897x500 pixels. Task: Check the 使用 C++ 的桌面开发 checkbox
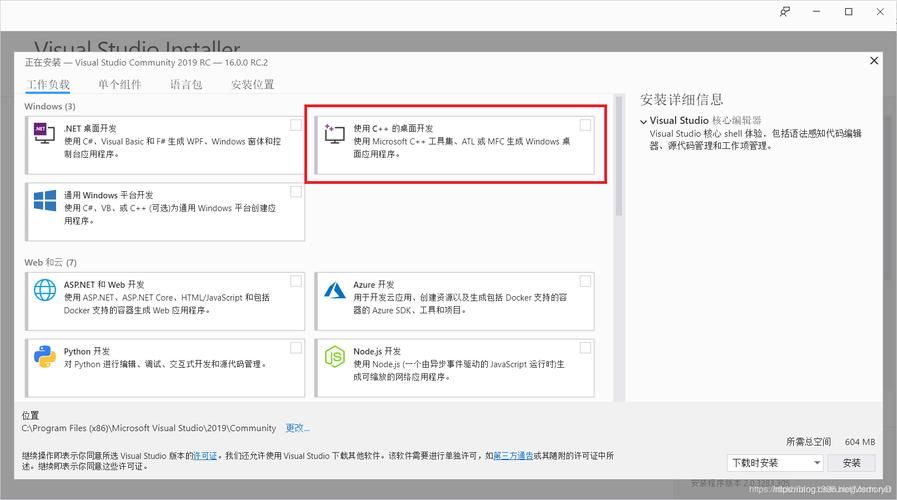coord(585,125)
